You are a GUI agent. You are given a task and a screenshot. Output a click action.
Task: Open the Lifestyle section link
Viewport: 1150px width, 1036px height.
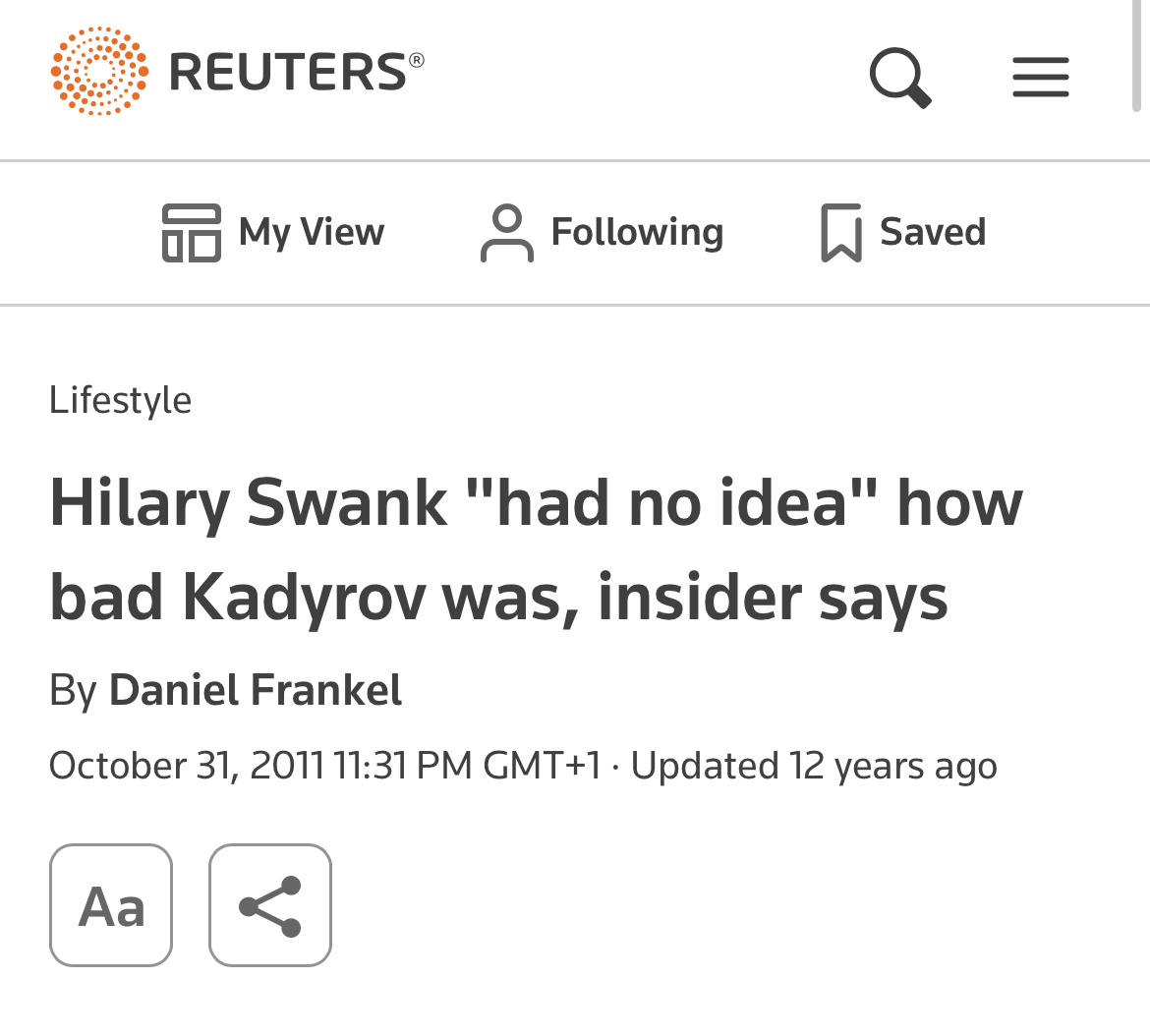[120, 400]
